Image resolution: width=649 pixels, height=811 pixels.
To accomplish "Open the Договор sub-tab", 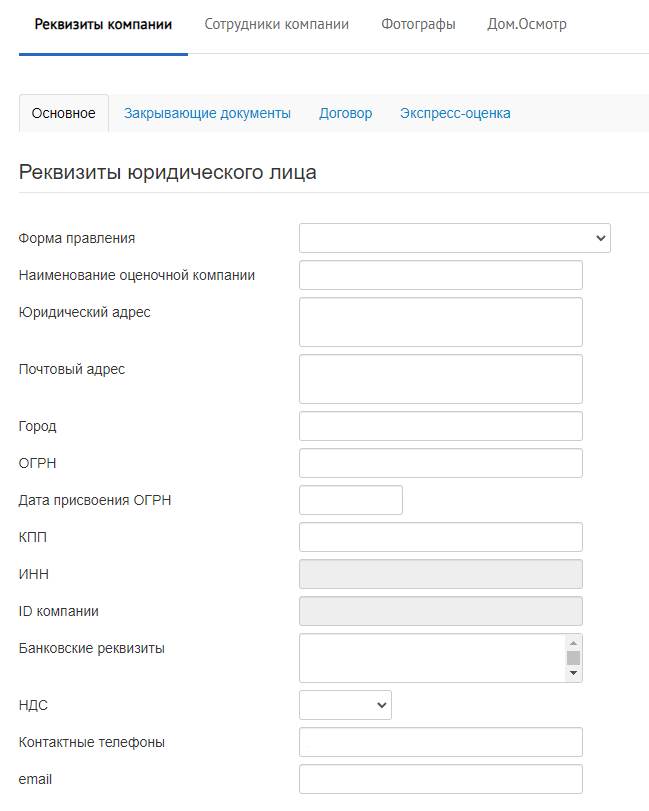I will point(345,113).
